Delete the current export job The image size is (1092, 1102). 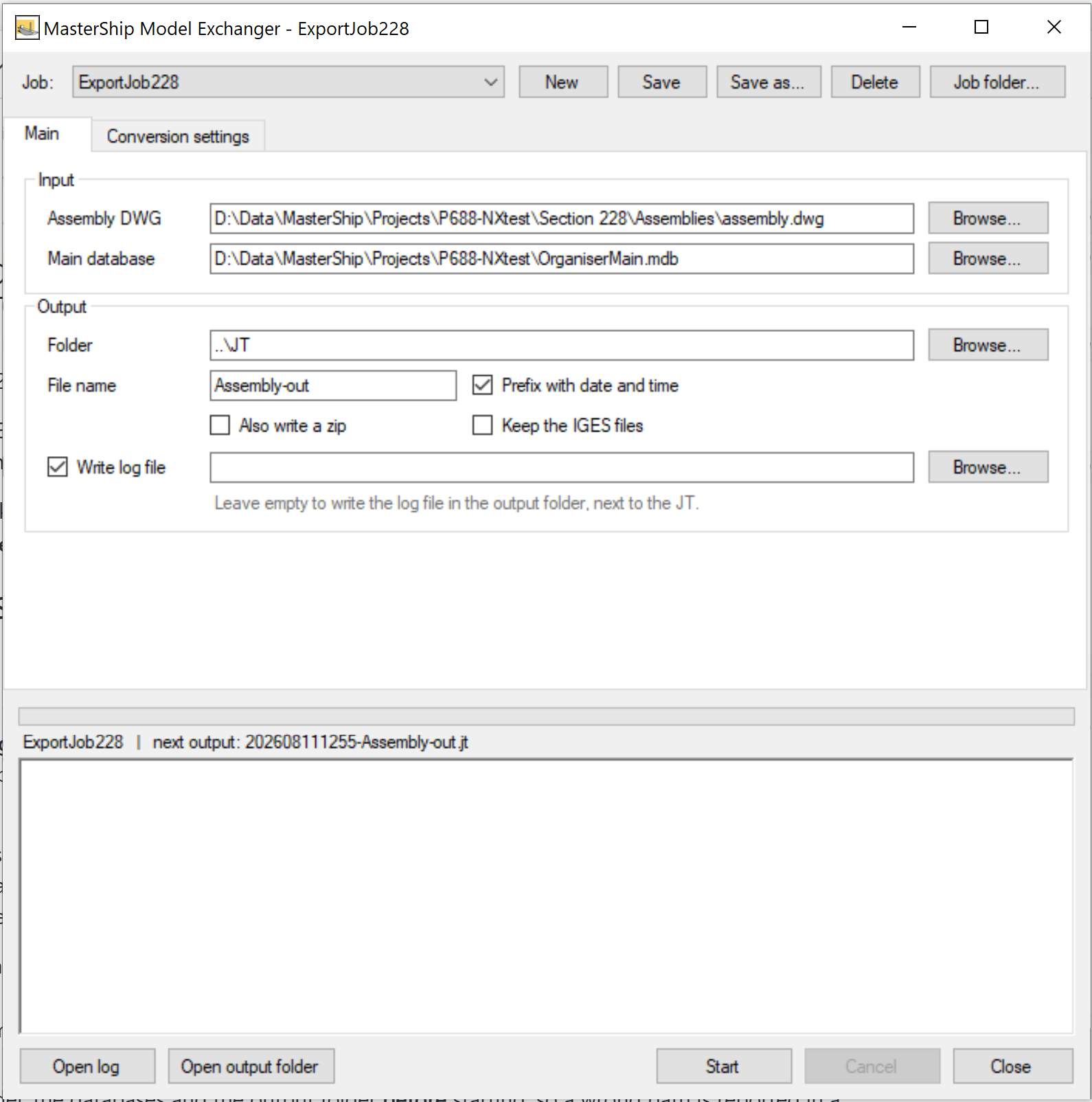coord(875,82)
